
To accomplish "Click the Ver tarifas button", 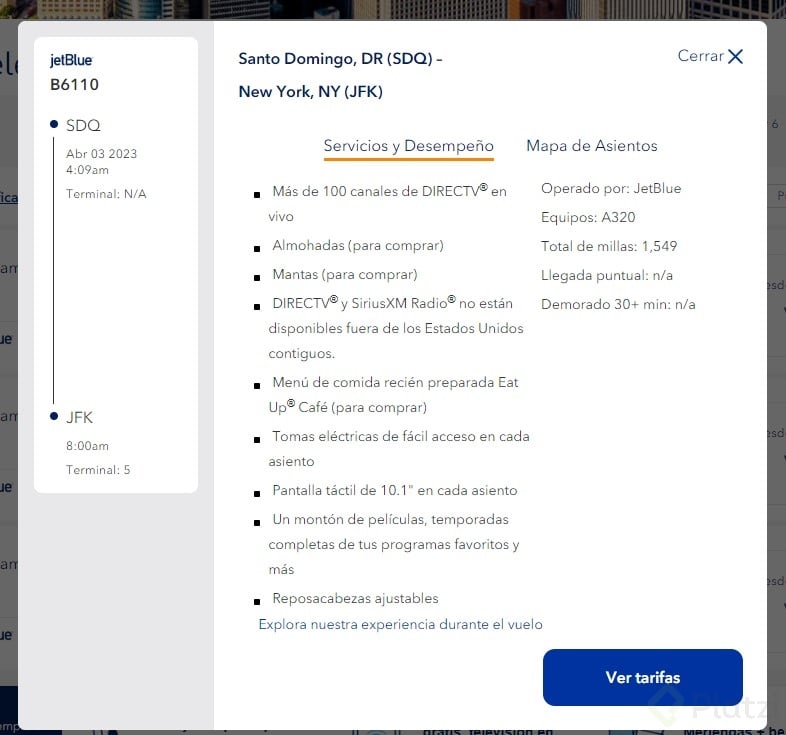I will click(x=643, y=677).
